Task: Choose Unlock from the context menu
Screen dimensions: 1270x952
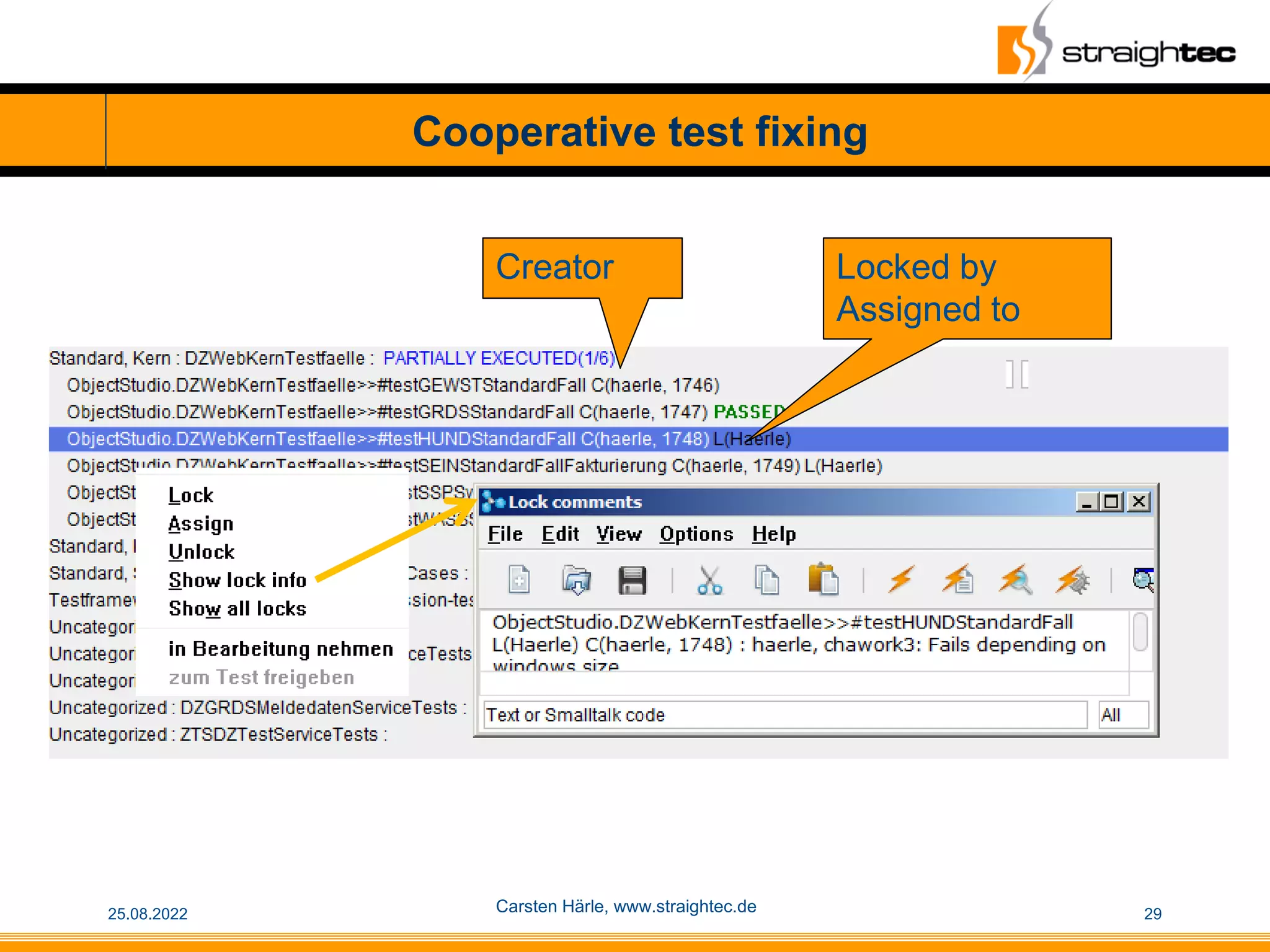Action: 202,552
